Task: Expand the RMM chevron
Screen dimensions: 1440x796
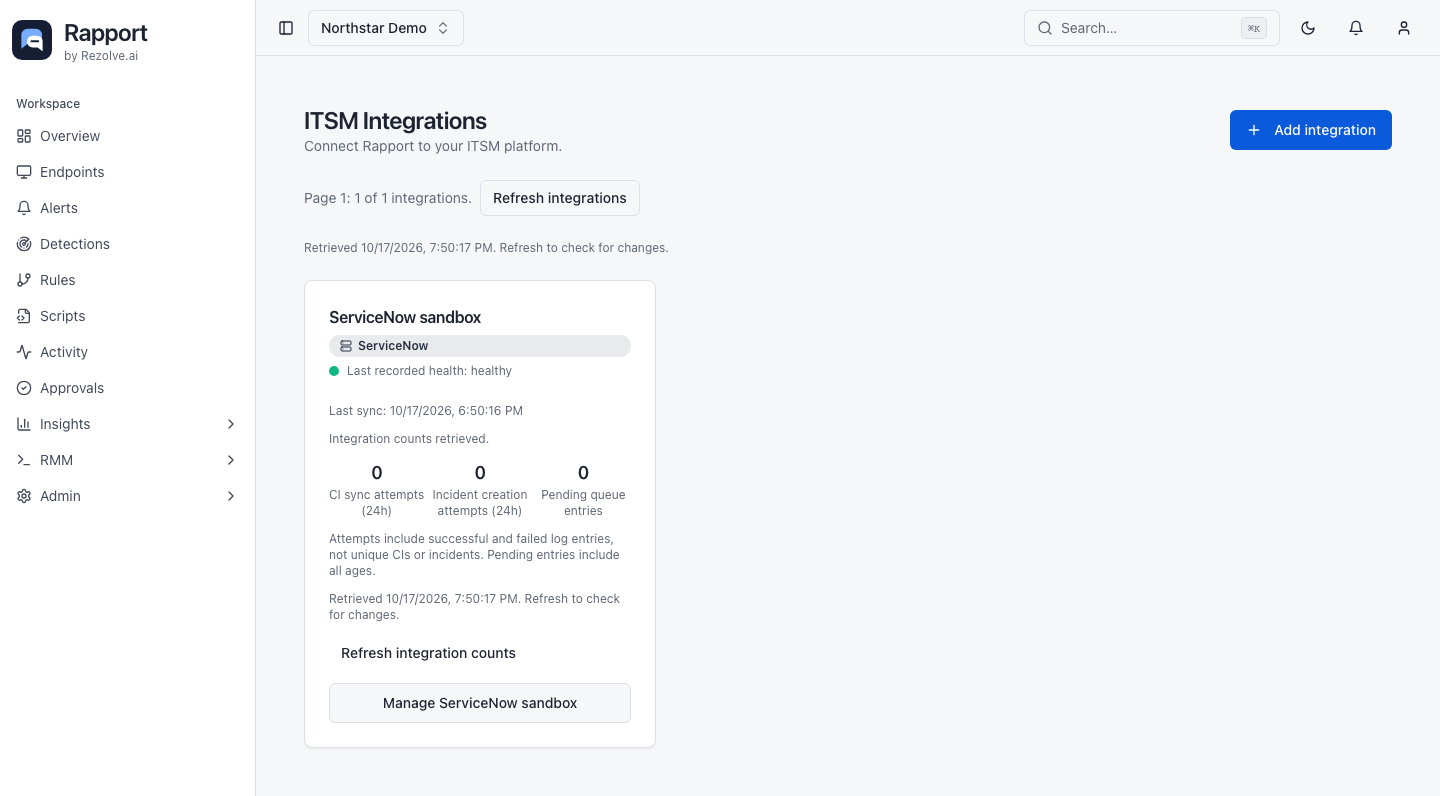Action: pos(231,460)
